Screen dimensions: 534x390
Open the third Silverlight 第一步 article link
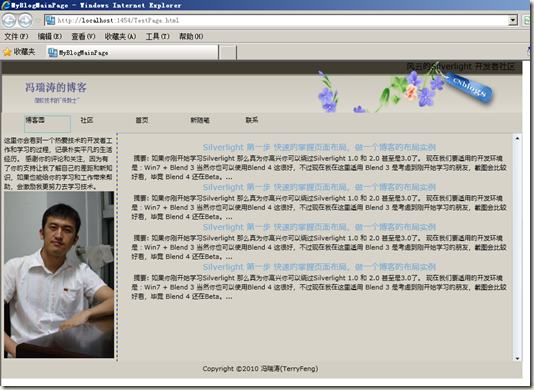(x=319, y=227)
